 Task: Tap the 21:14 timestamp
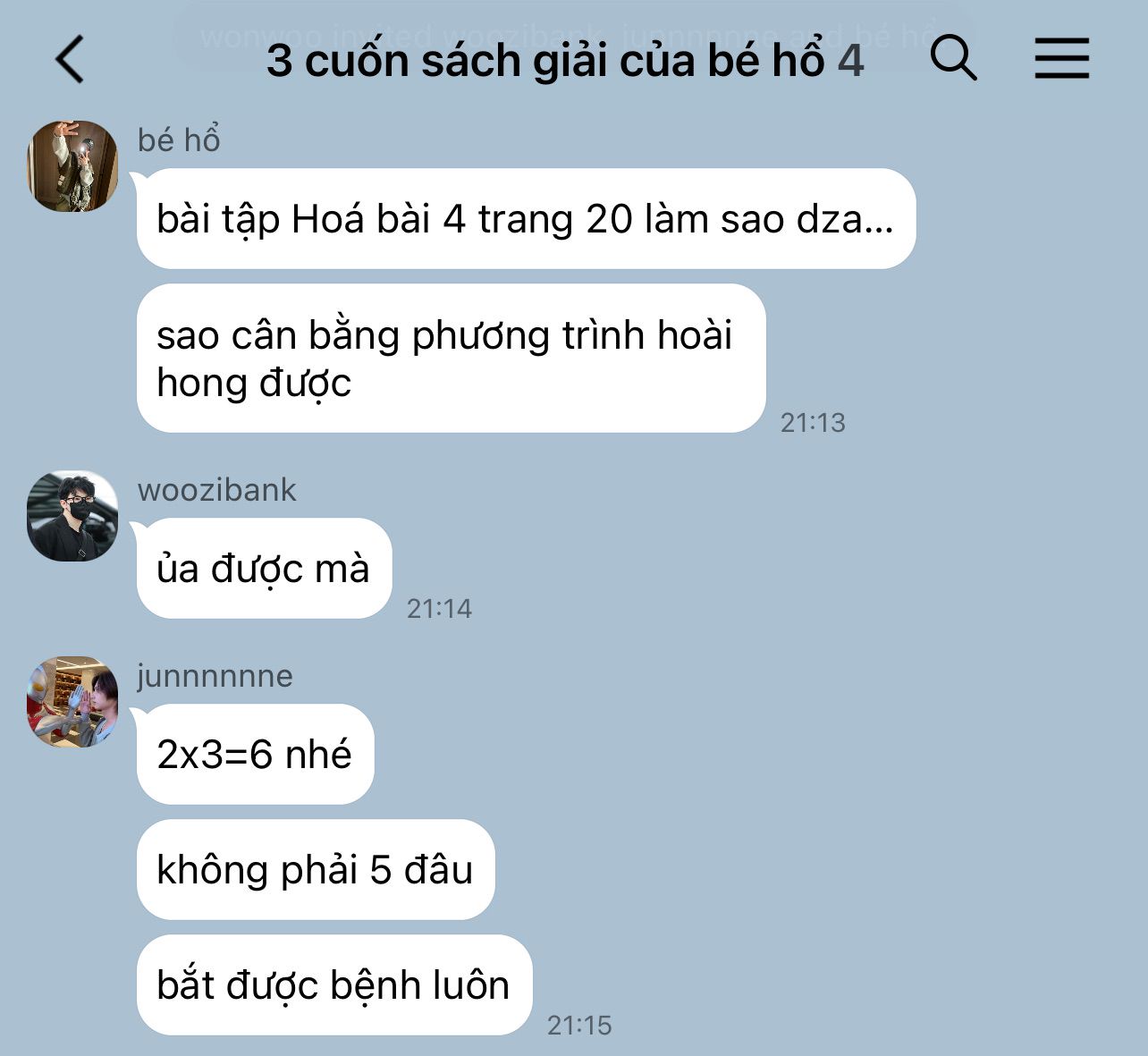[439, 608]
